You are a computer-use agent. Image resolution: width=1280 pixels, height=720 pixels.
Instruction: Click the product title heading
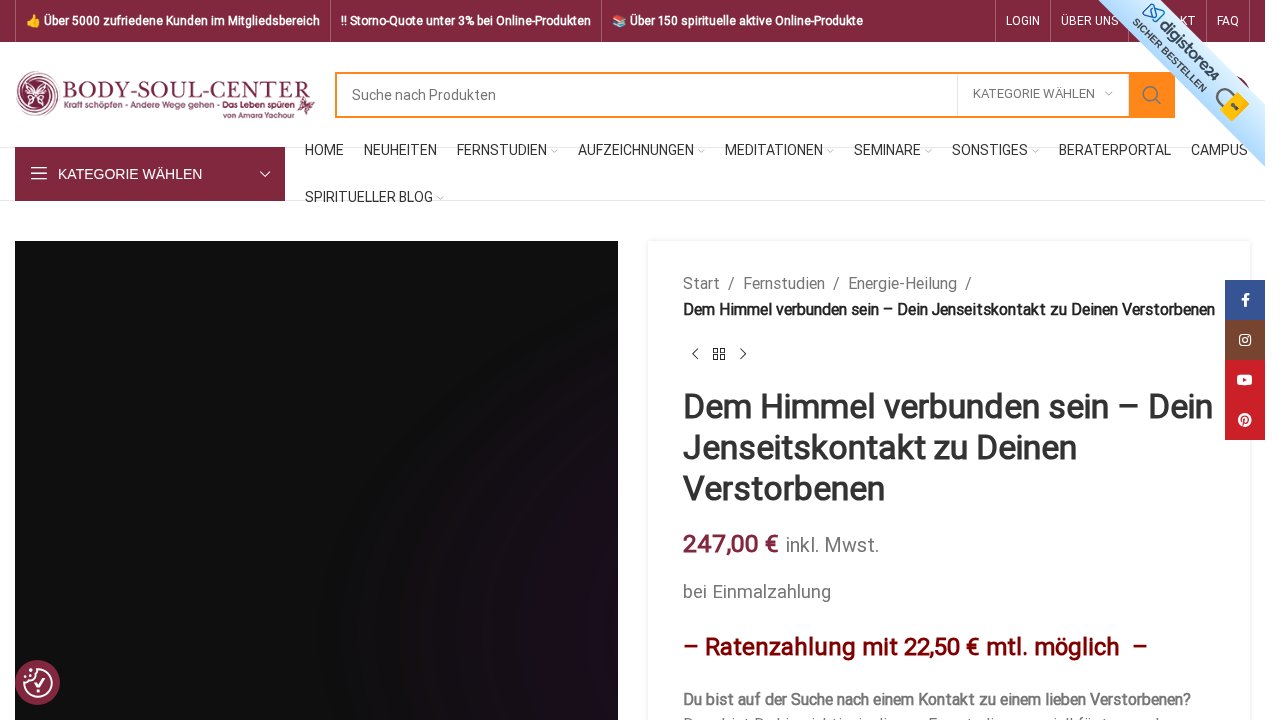point(948,448)
